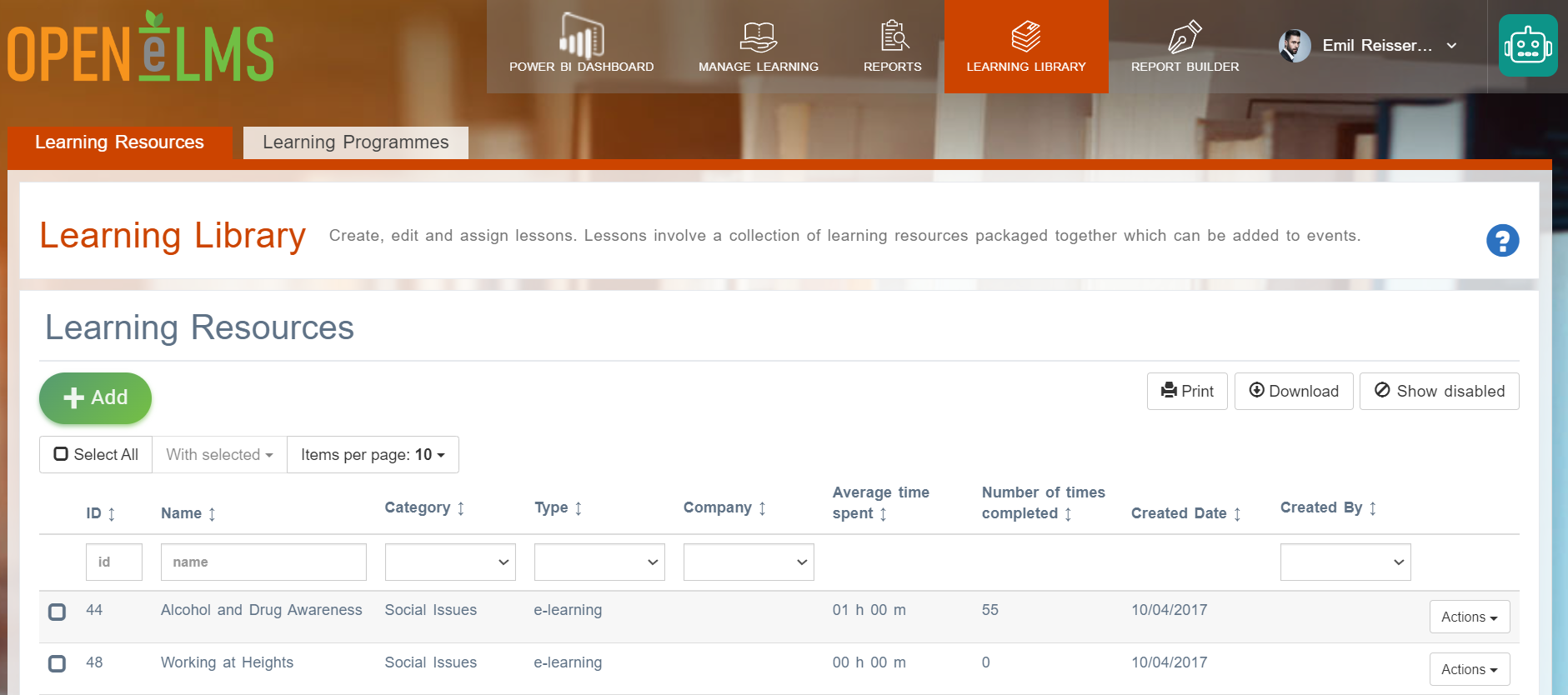This screenshot has width=1568, height=695.
Task: Open the Category filter dropdown
Action: tap(450, 562)
